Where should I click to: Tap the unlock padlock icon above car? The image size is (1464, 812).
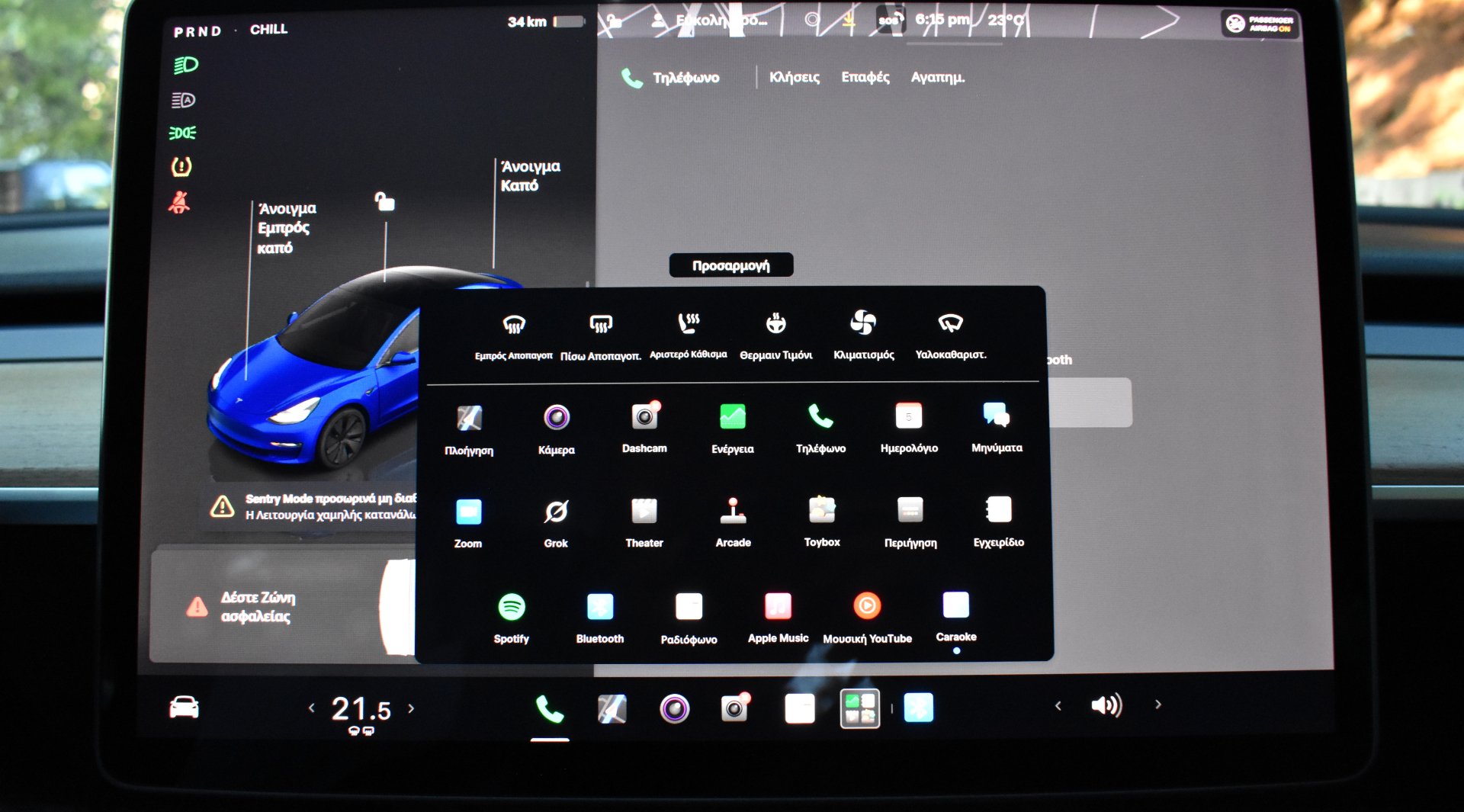pyautogui.click(x=385, y=201)
